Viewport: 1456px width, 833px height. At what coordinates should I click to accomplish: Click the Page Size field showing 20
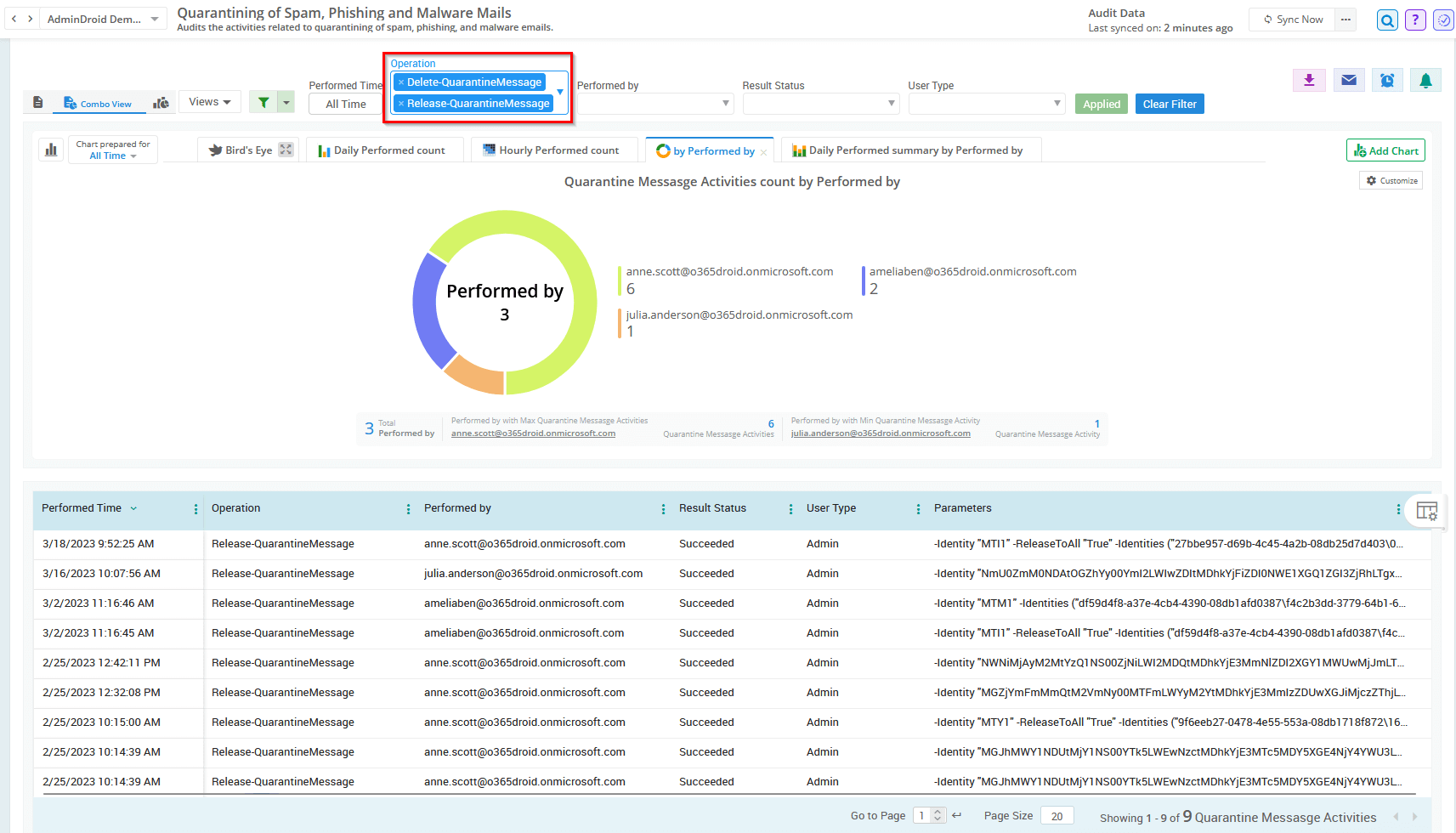tap(1057, 816)
